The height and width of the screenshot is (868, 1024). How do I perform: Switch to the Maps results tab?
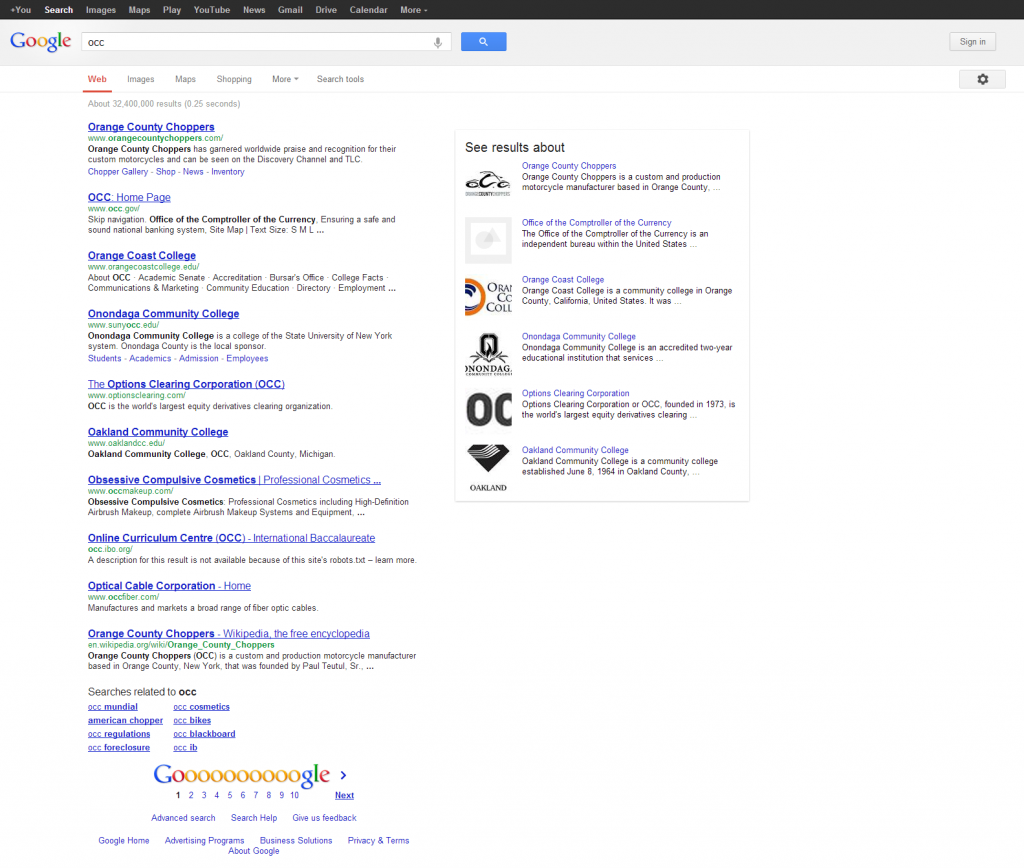click(x=185, y=79)
